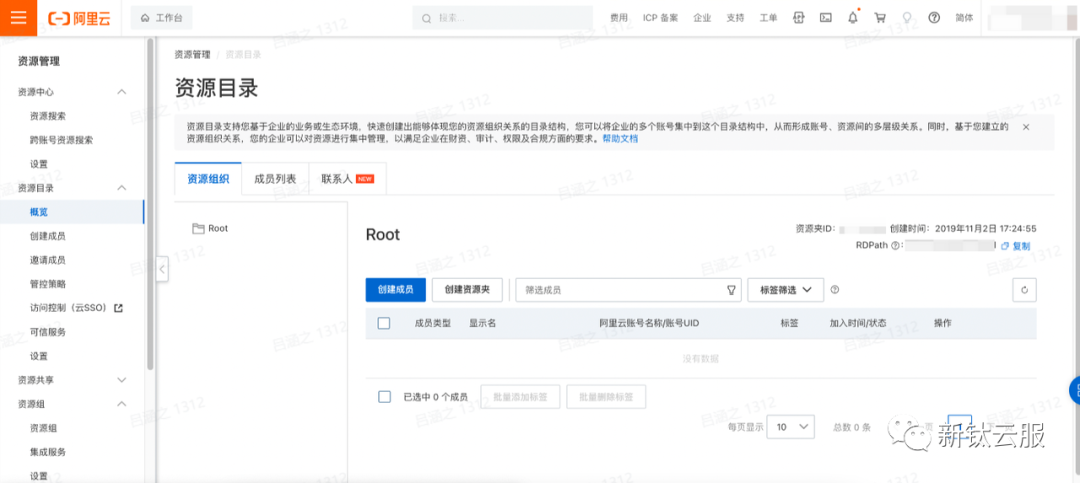Click the 创建资源夹 button

[467, 290]
